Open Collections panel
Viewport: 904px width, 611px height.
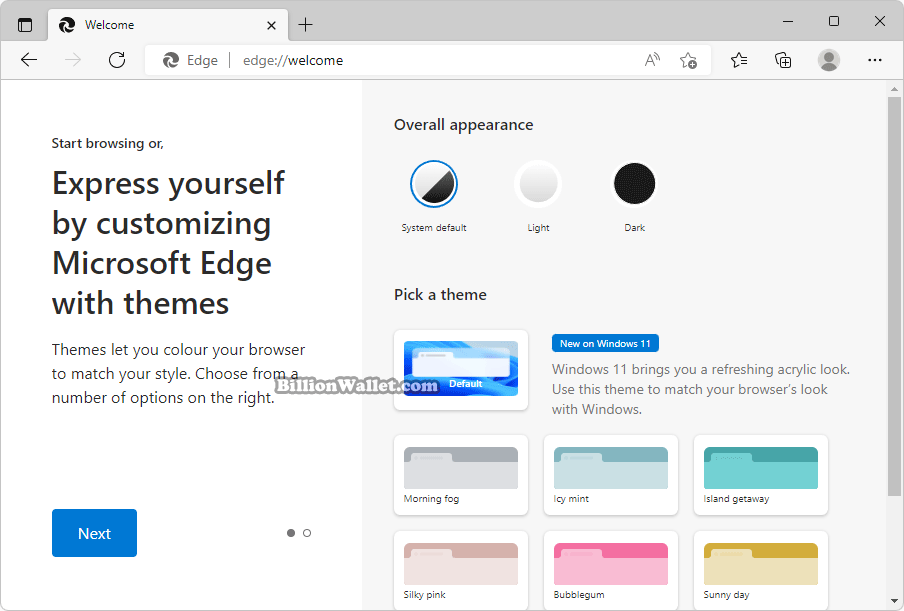[783, 60]
